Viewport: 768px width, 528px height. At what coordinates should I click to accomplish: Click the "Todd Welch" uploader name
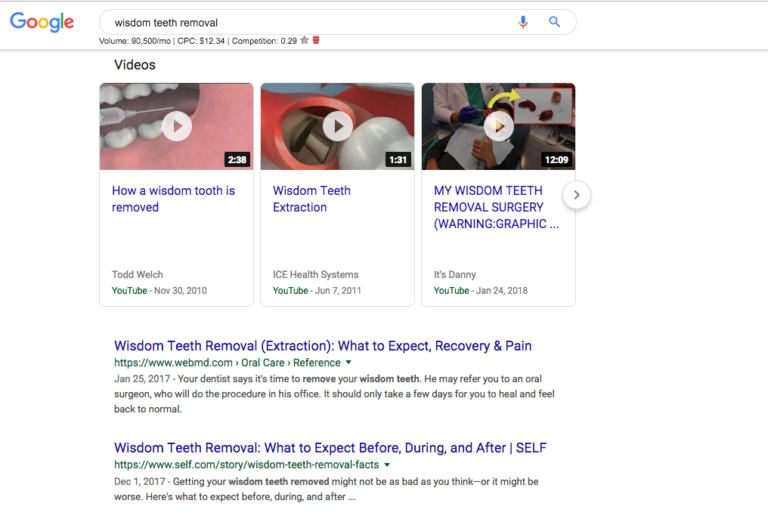click(137, 274)
